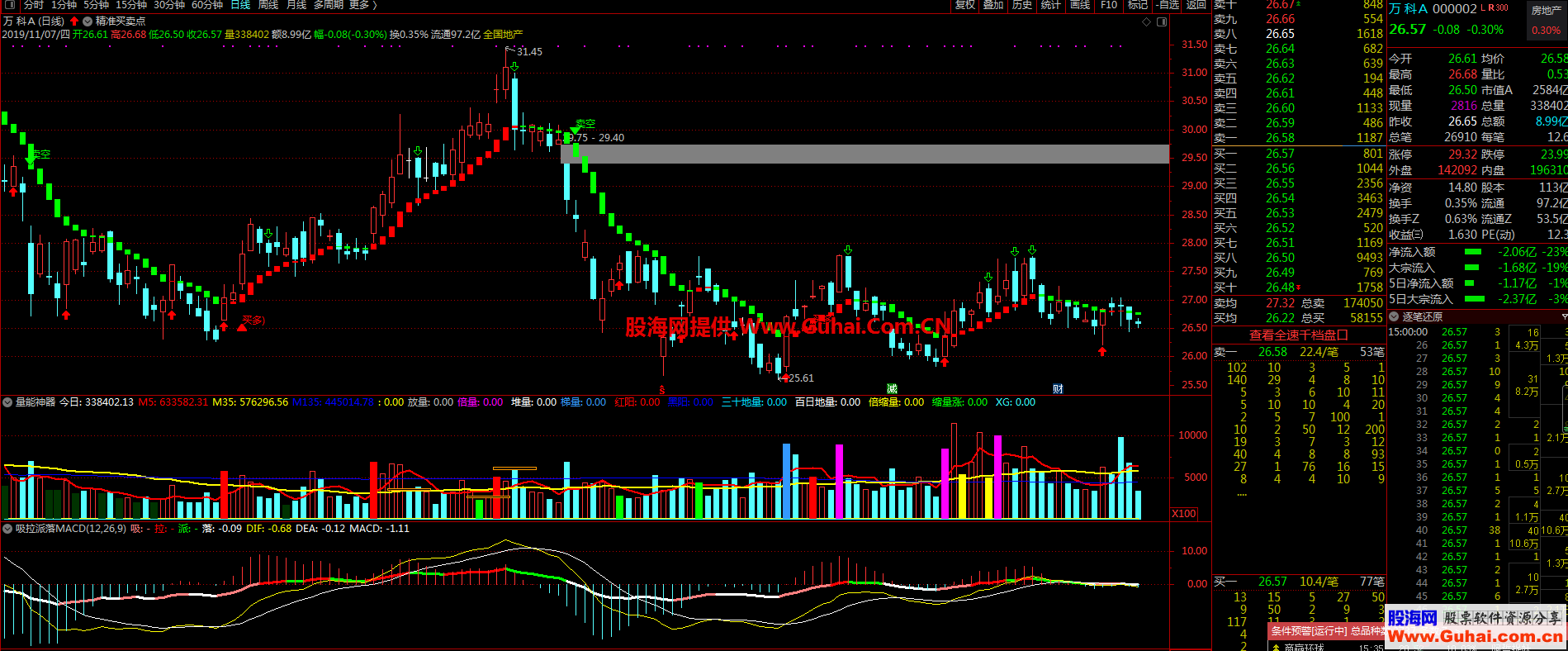Click the 叠加 overlay toolbar button

click(993, 5)
